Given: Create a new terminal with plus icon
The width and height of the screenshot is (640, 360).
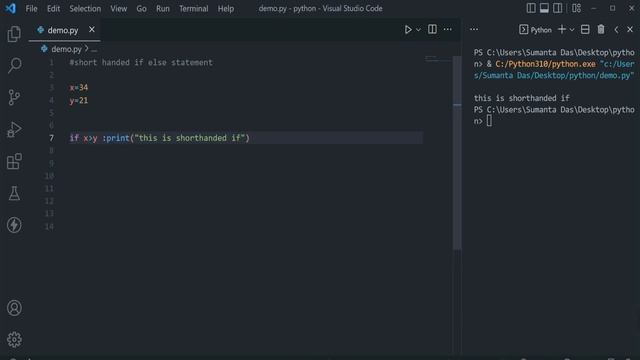Looking at the screenshot, I should 562,29.
